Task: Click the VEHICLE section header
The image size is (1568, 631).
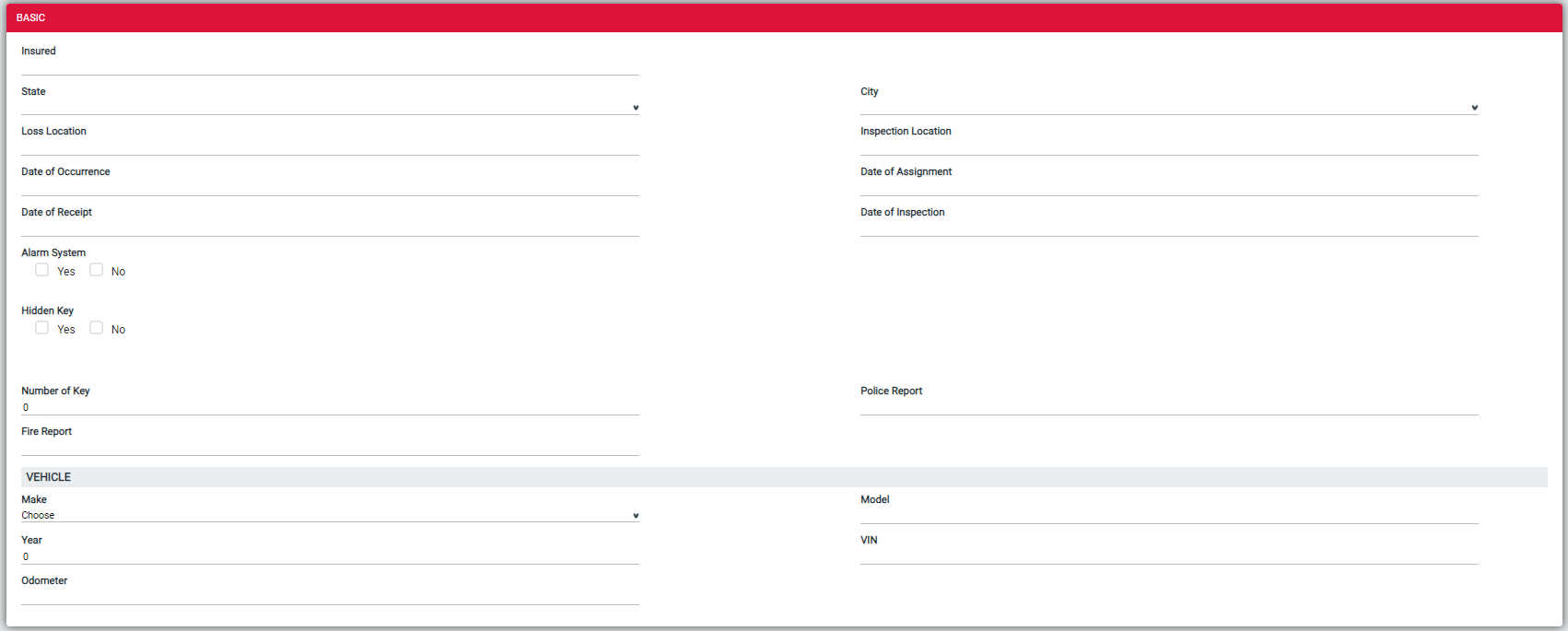Action: click(x=784, y=477)
